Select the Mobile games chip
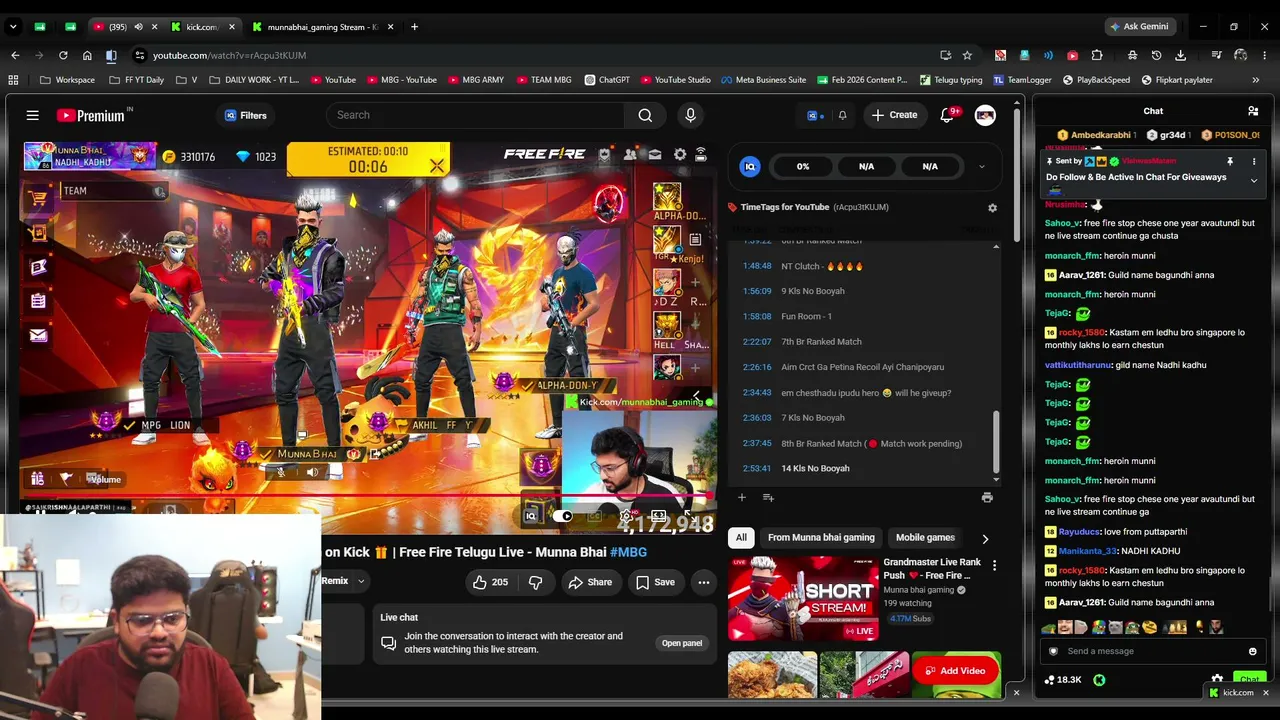Image resolution: width=1280 pixels, height=720 pixels. pos(925,537)
